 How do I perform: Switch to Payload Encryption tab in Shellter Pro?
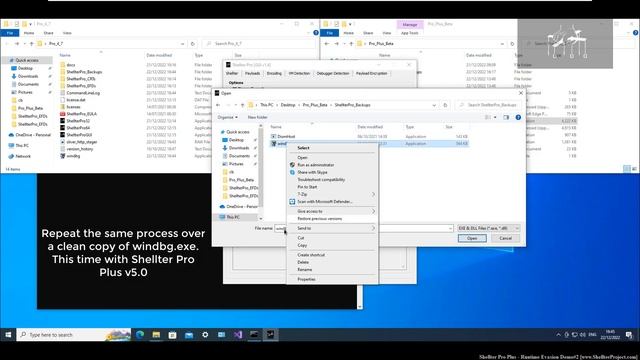[x=371, y=73]
